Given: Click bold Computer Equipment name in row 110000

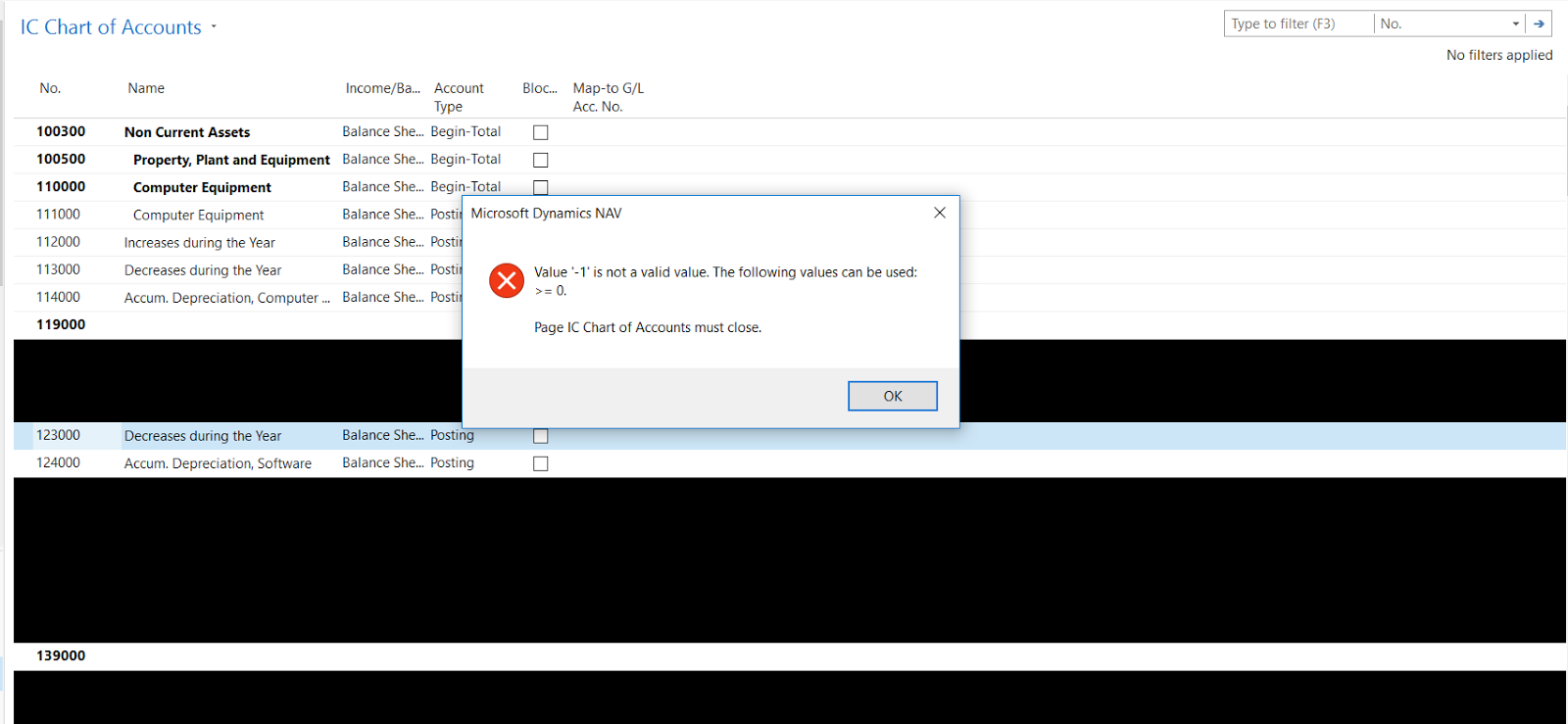Looking at the screenshot, I should [x=202, y=187].
